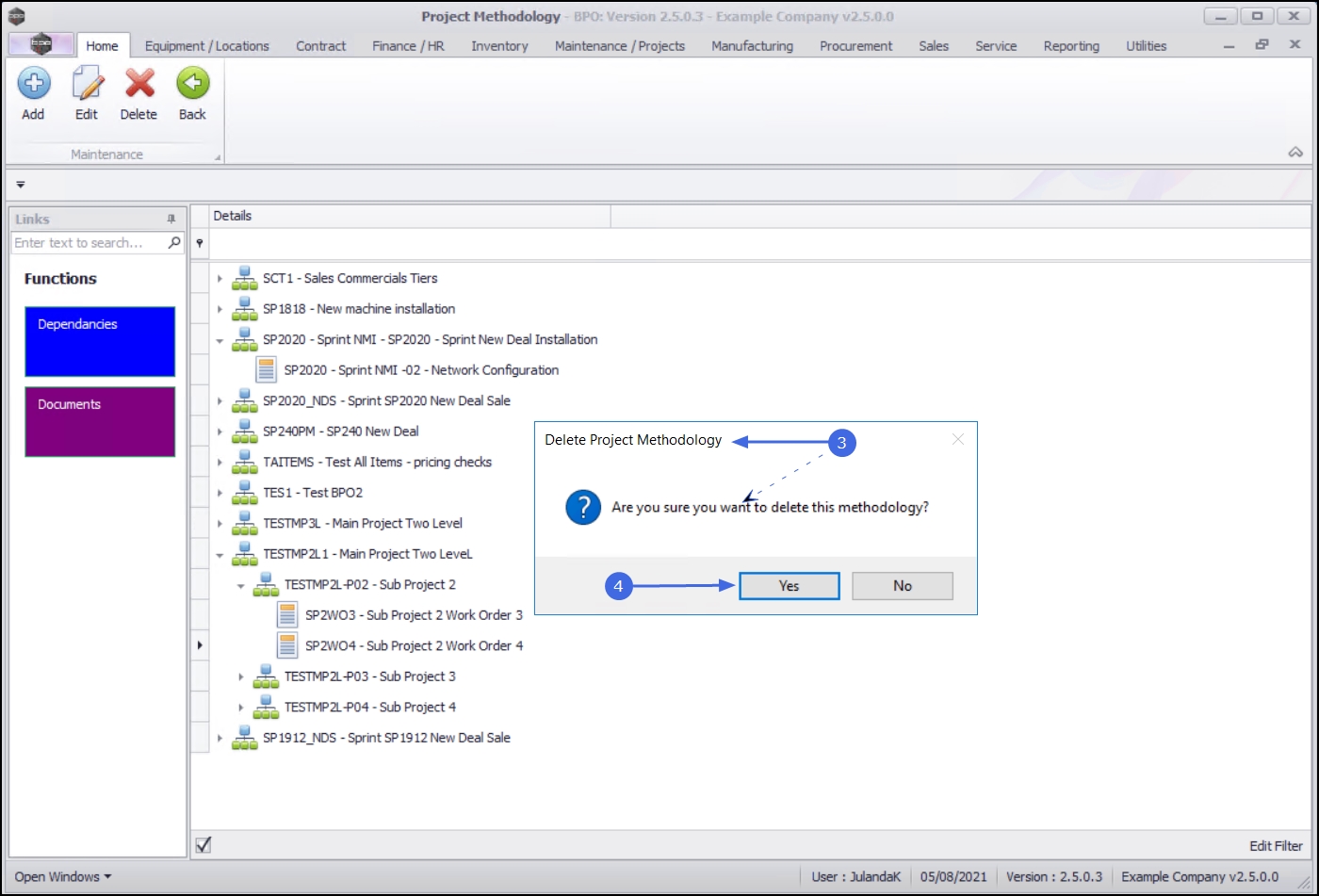
Task: Switch to the Home ribbon tab
Action: (x=103, y=45)
